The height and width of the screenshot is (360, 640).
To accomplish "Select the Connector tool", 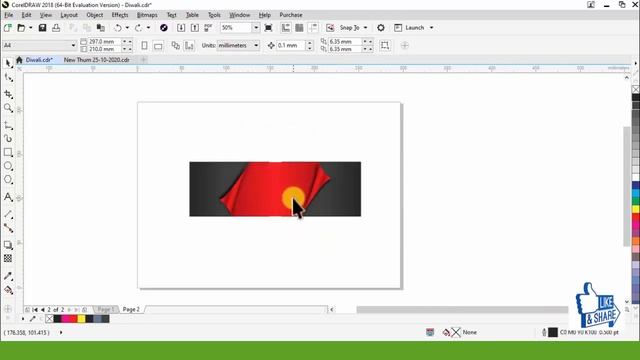I will [x=8, y=228].
